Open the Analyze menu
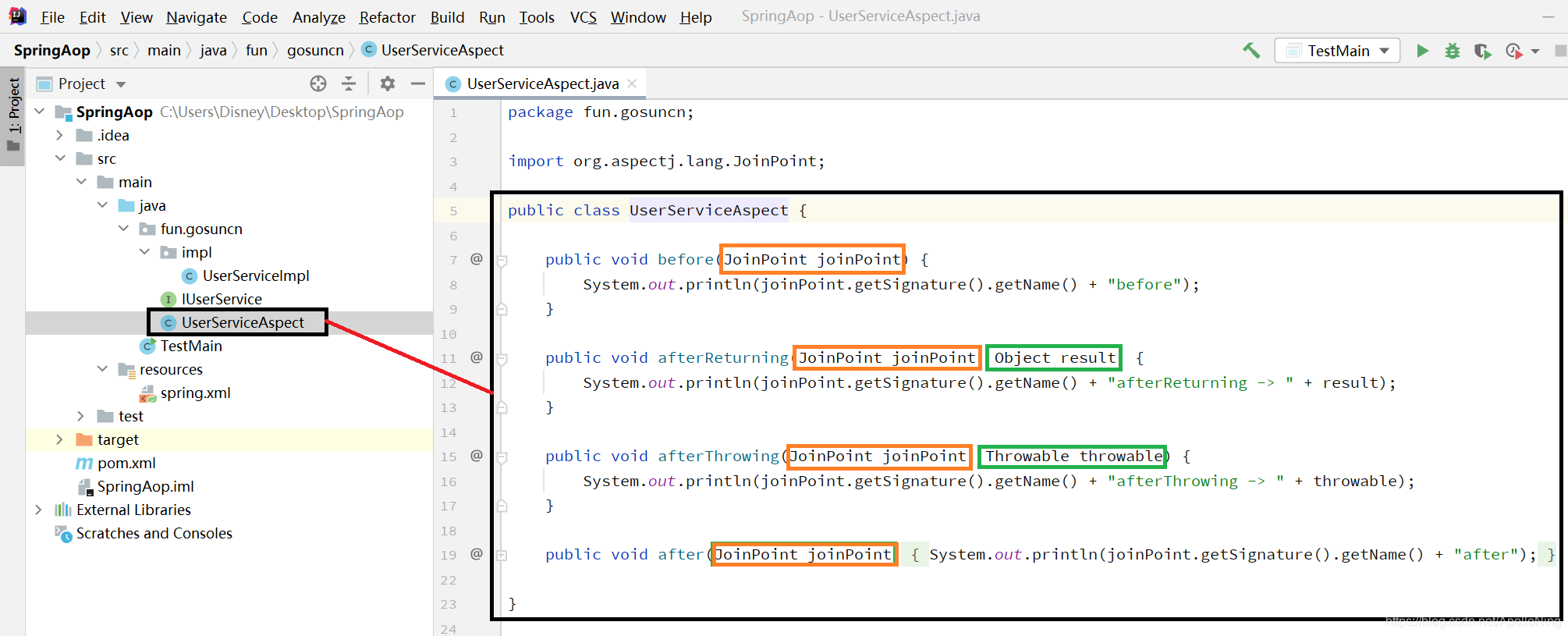The width and height of the screenshot is (1568, 636). tap(318, 17)
